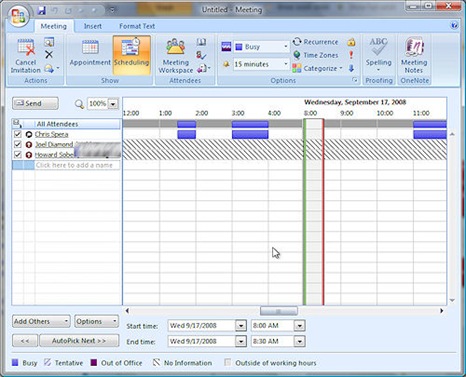Viewport: 466px width, 377px height.
Task: Click the Send button
Action: point(35,103)
